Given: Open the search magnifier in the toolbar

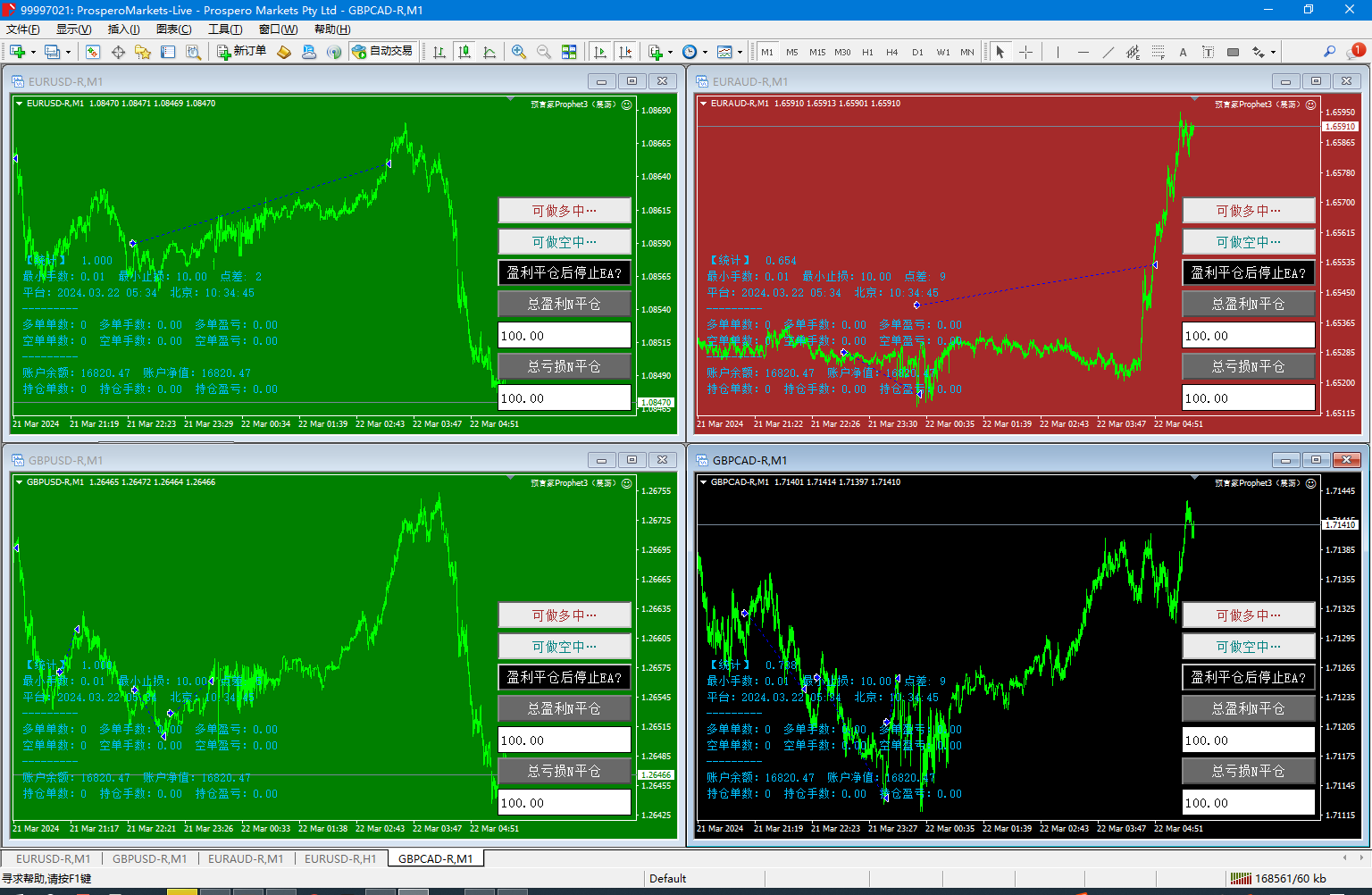Looking at the screenshot, I should 1329,52.
